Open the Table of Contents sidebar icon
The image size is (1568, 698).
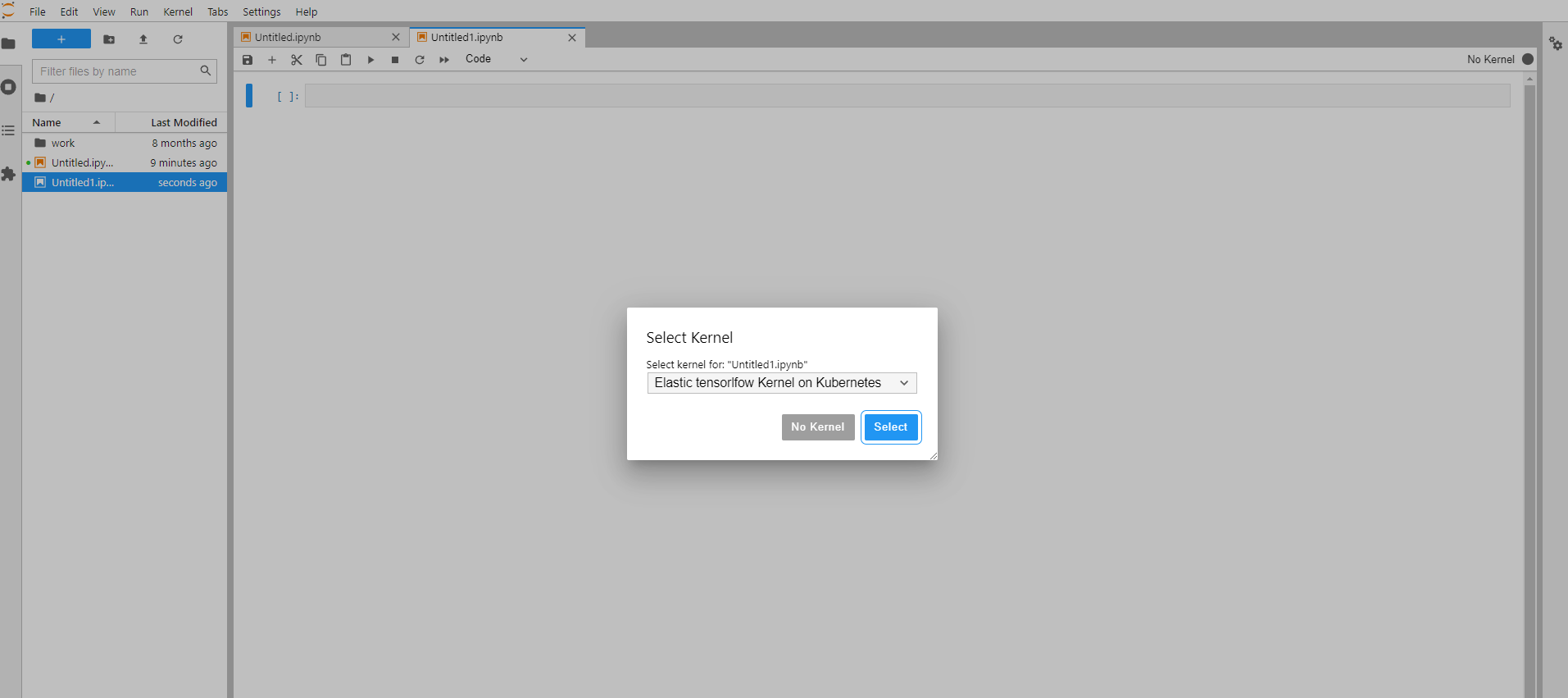(x=8, y=130)
